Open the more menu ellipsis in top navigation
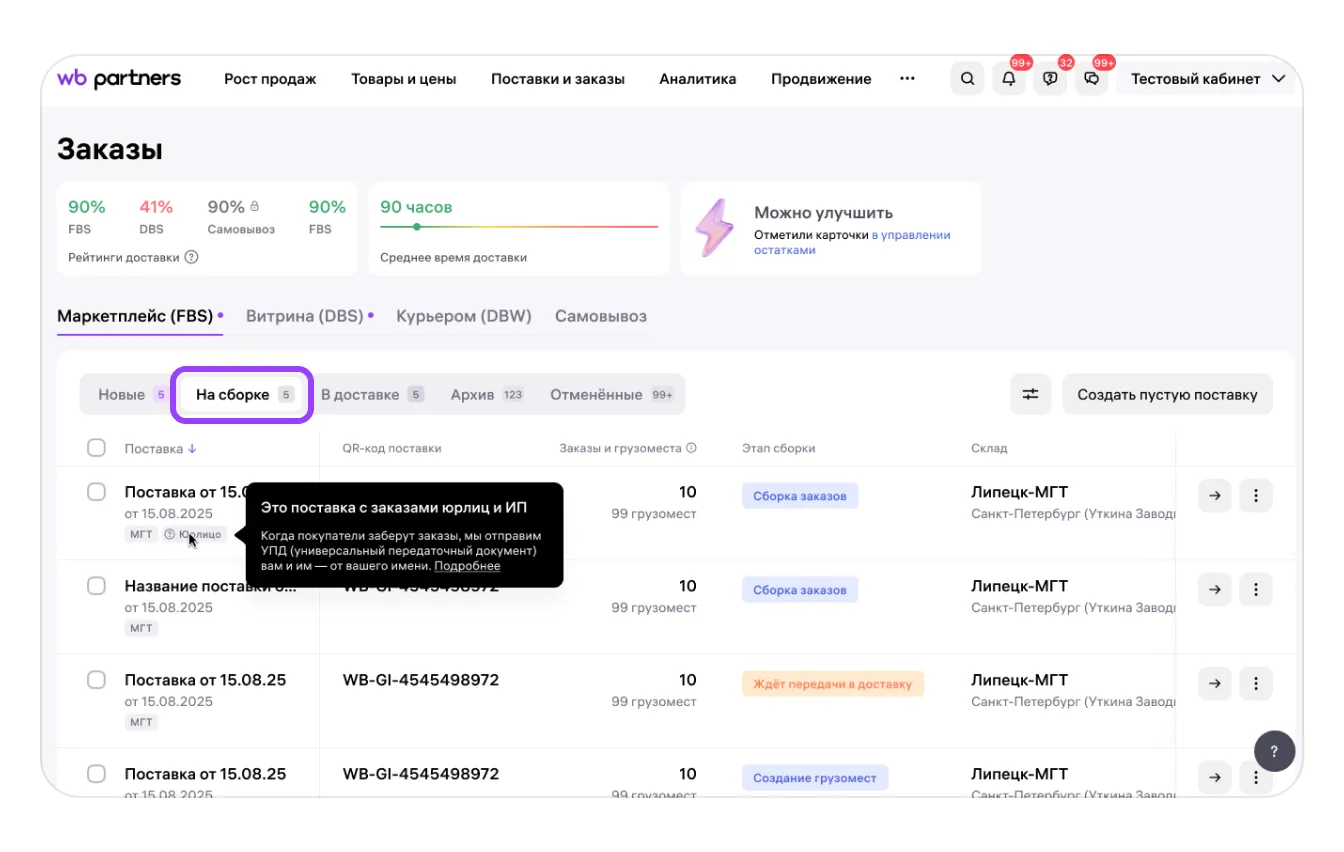 907,79
